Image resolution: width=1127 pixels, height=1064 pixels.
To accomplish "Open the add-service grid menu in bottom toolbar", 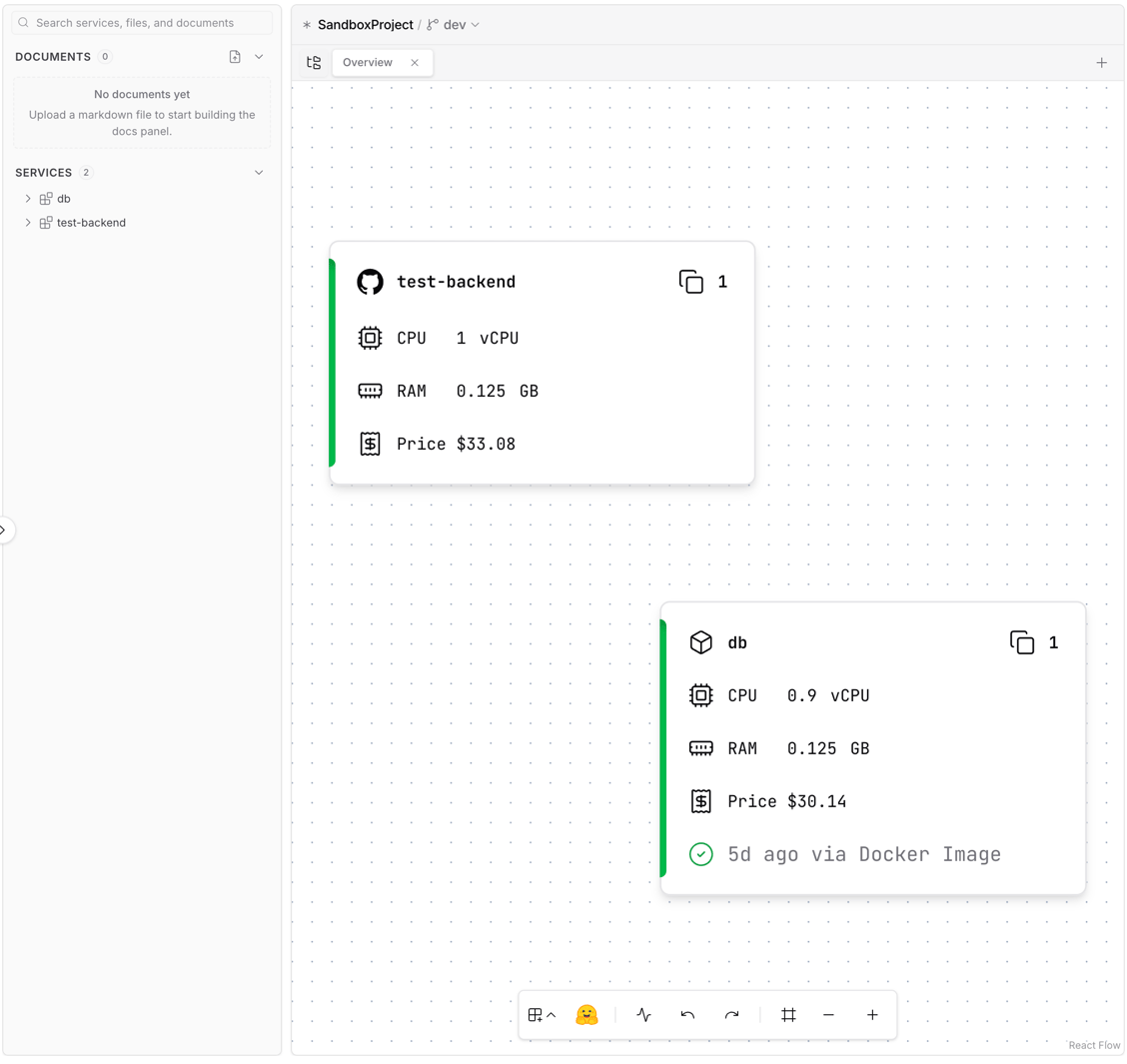I will pos(542,1015).
